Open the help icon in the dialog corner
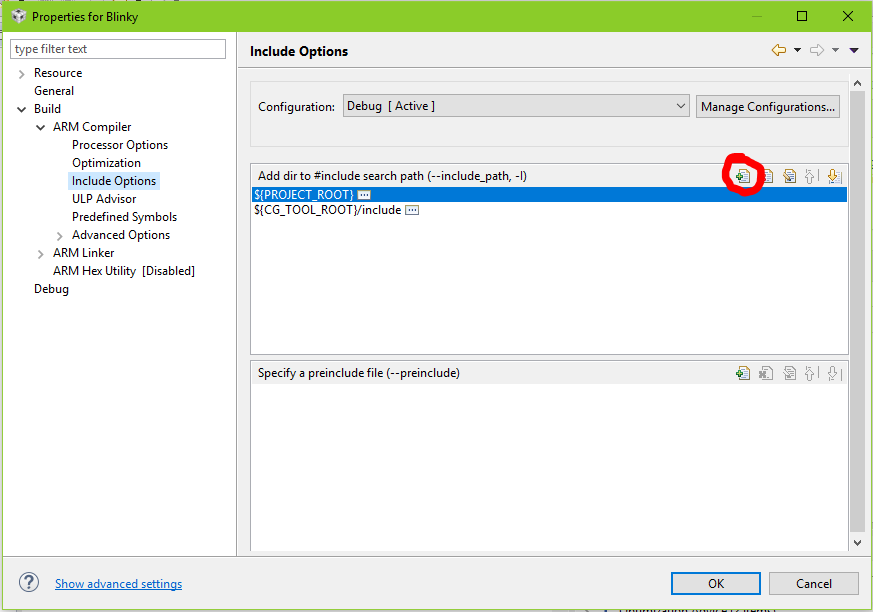Image resolution: width=873 pixels, height=612 pixels. click(x=29, y=583)
